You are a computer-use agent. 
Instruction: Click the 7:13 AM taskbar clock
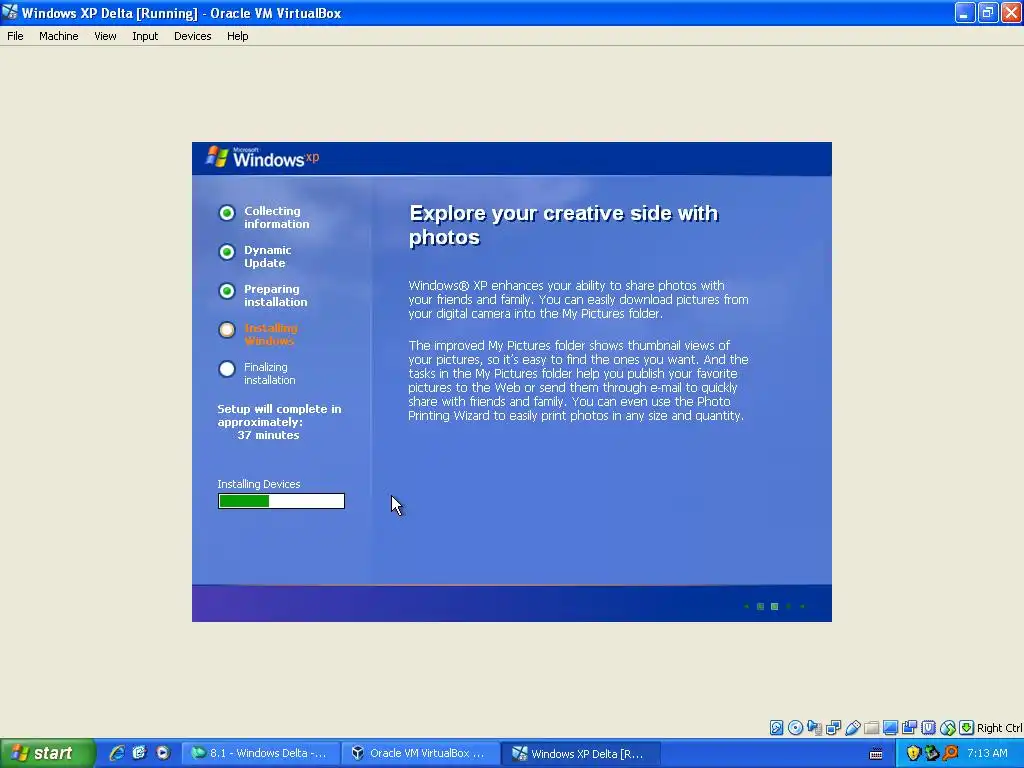pyautogui.click(x=987, y=753)
